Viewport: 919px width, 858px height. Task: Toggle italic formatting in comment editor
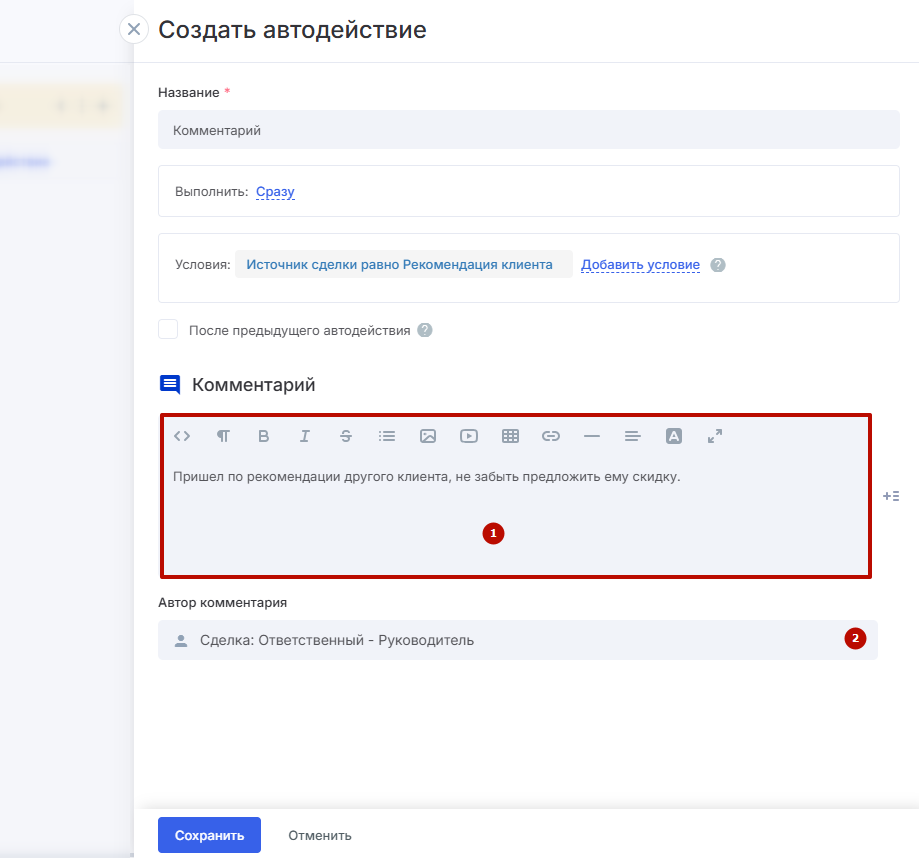pos(305,436)
